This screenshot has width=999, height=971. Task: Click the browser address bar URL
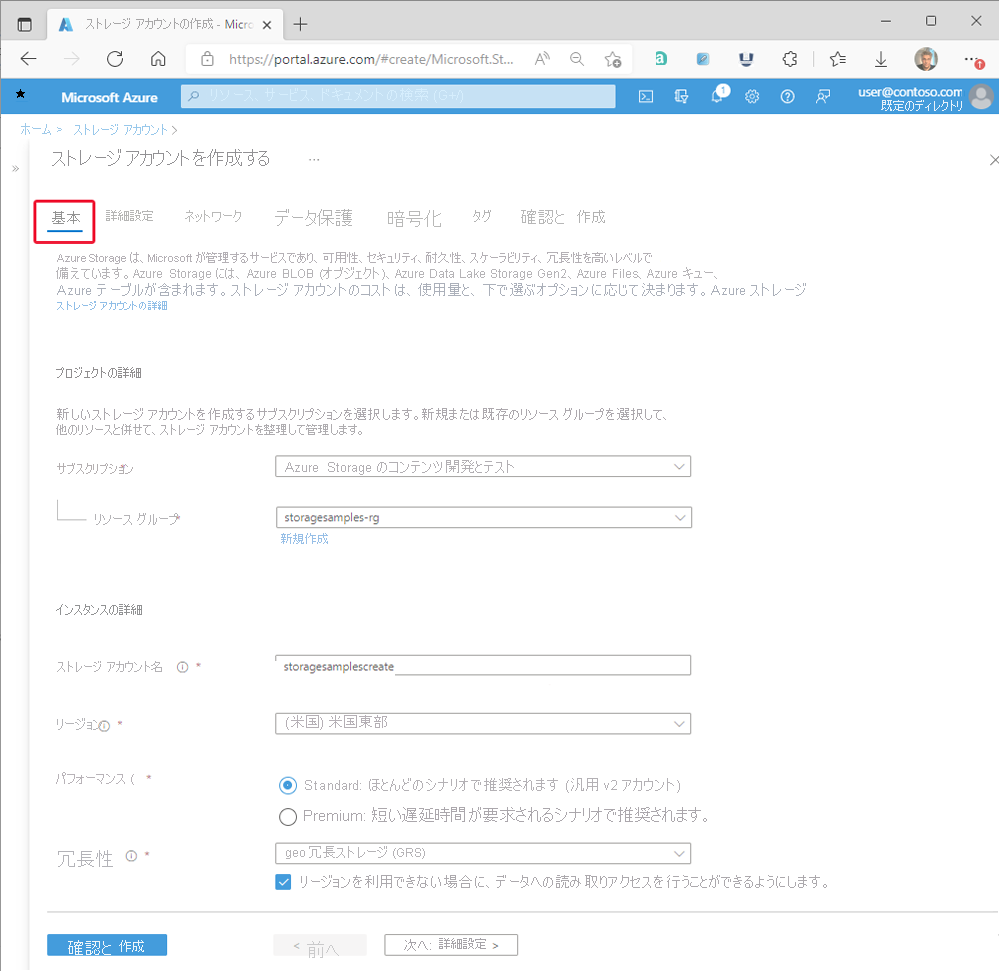pyautogui.click(x=371, y=59)
